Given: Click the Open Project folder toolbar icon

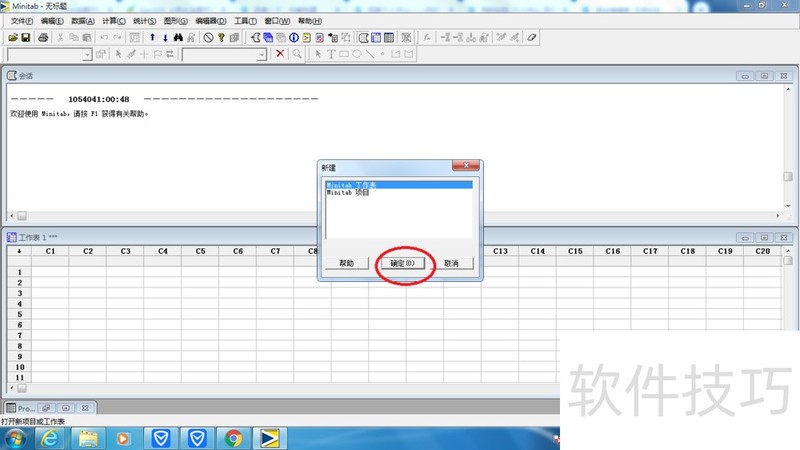Looking at the screenshot, I should click(13, 37).
